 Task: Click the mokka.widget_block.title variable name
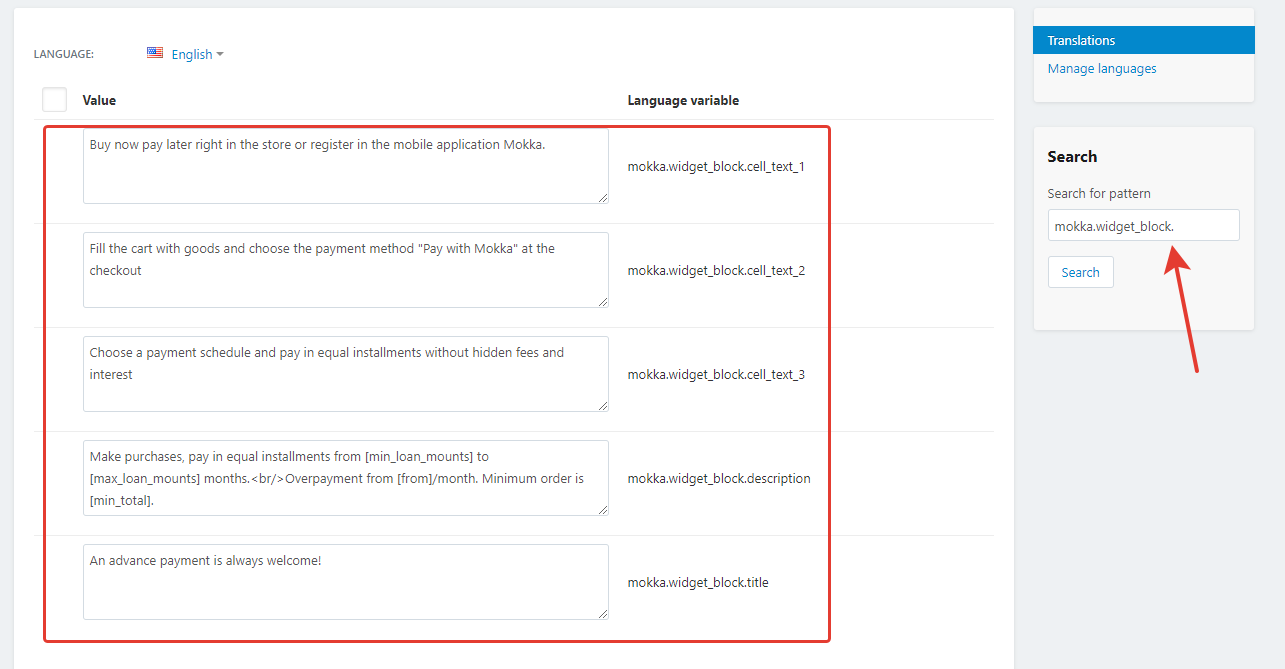click(x=698, y=582)
